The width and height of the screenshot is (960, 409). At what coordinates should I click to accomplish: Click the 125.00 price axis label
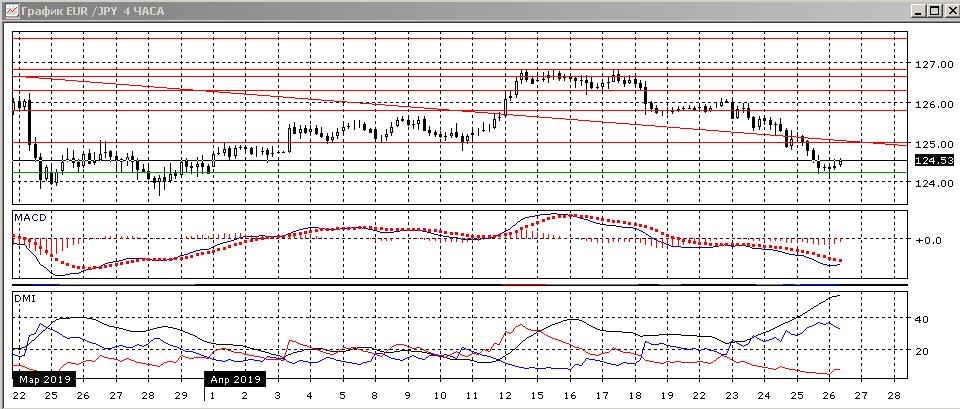[x=935, y=144]
